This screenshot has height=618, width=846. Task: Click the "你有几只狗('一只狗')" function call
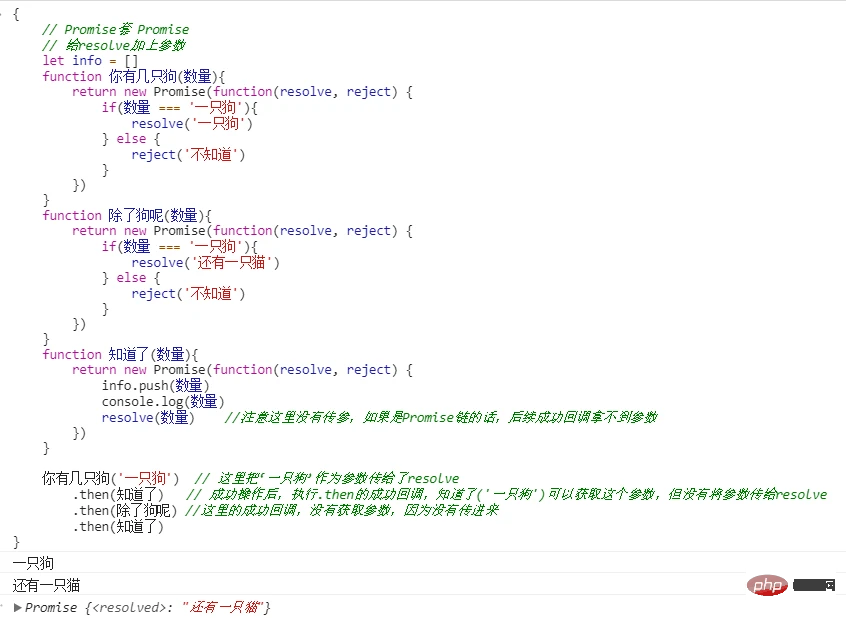(x=111, y=478)
